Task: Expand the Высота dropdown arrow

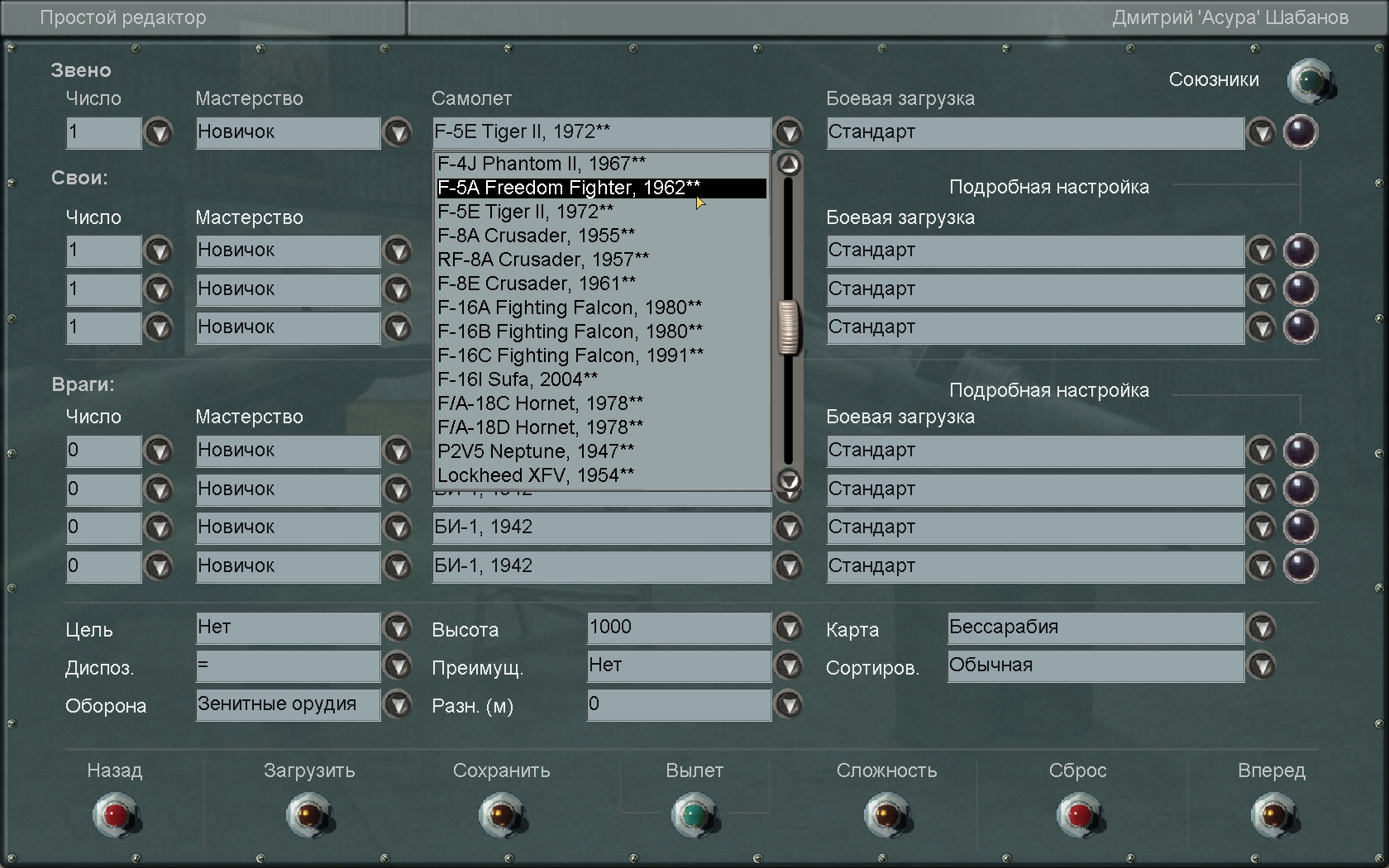Action: (x=789, y=627)
